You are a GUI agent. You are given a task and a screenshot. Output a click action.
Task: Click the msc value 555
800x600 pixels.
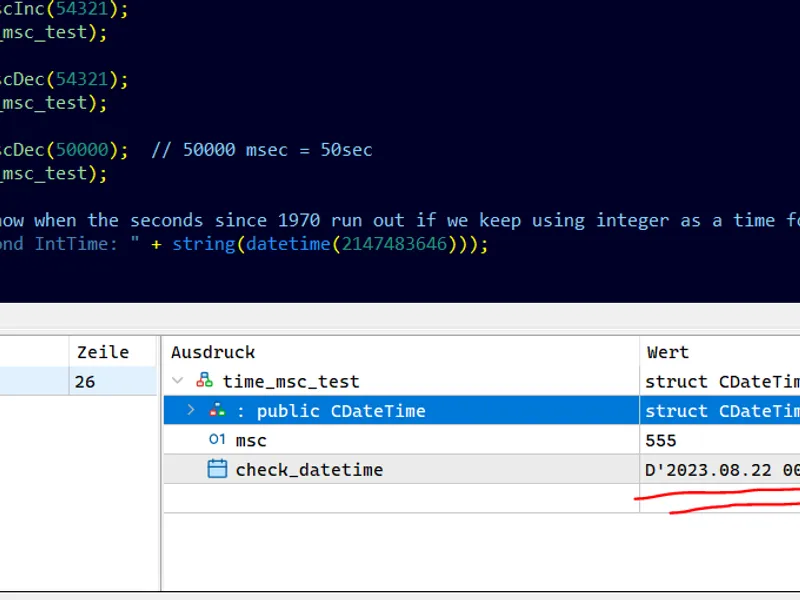pyautogui.click(x=661, y=440)
